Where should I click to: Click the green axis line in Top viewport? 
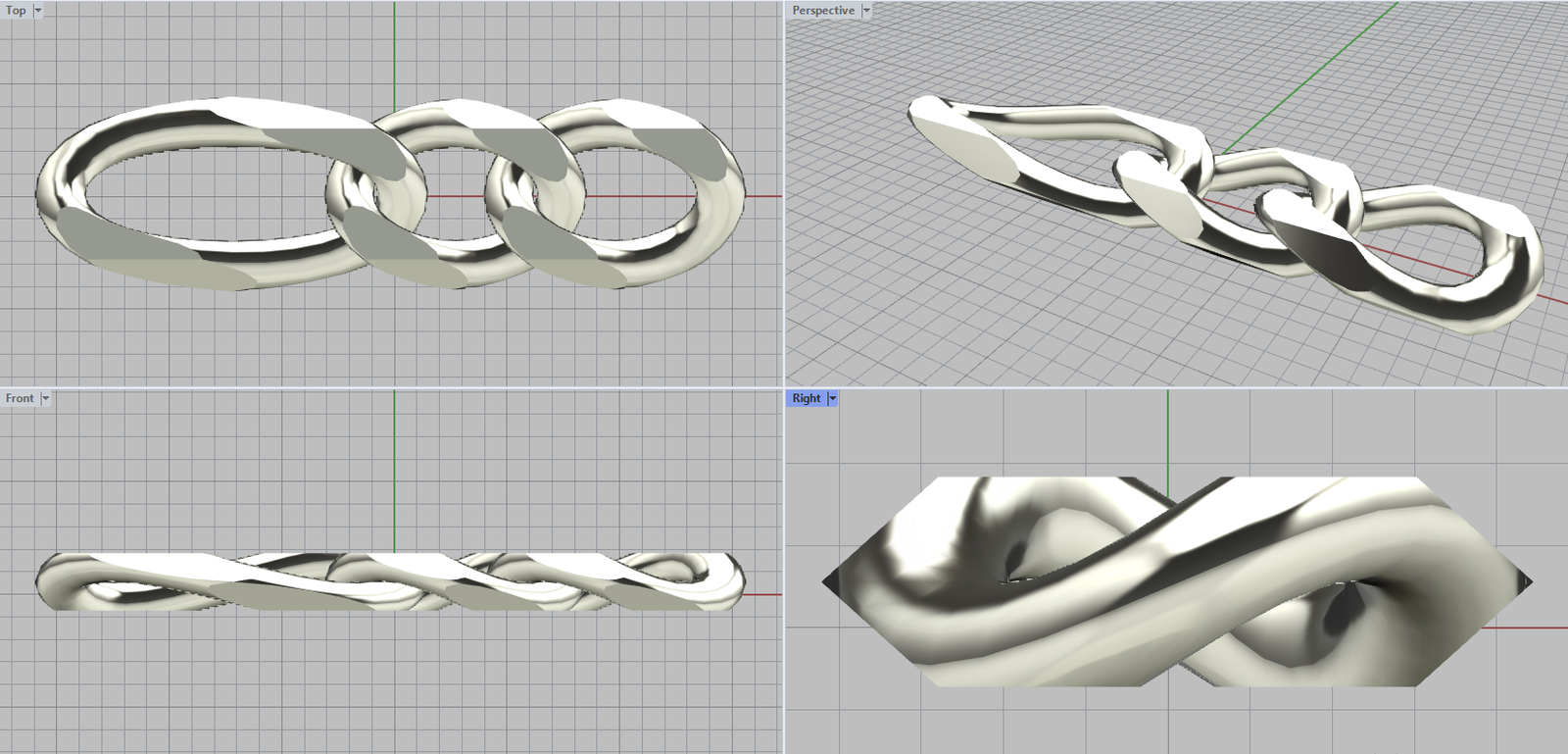tap(395, 49)
